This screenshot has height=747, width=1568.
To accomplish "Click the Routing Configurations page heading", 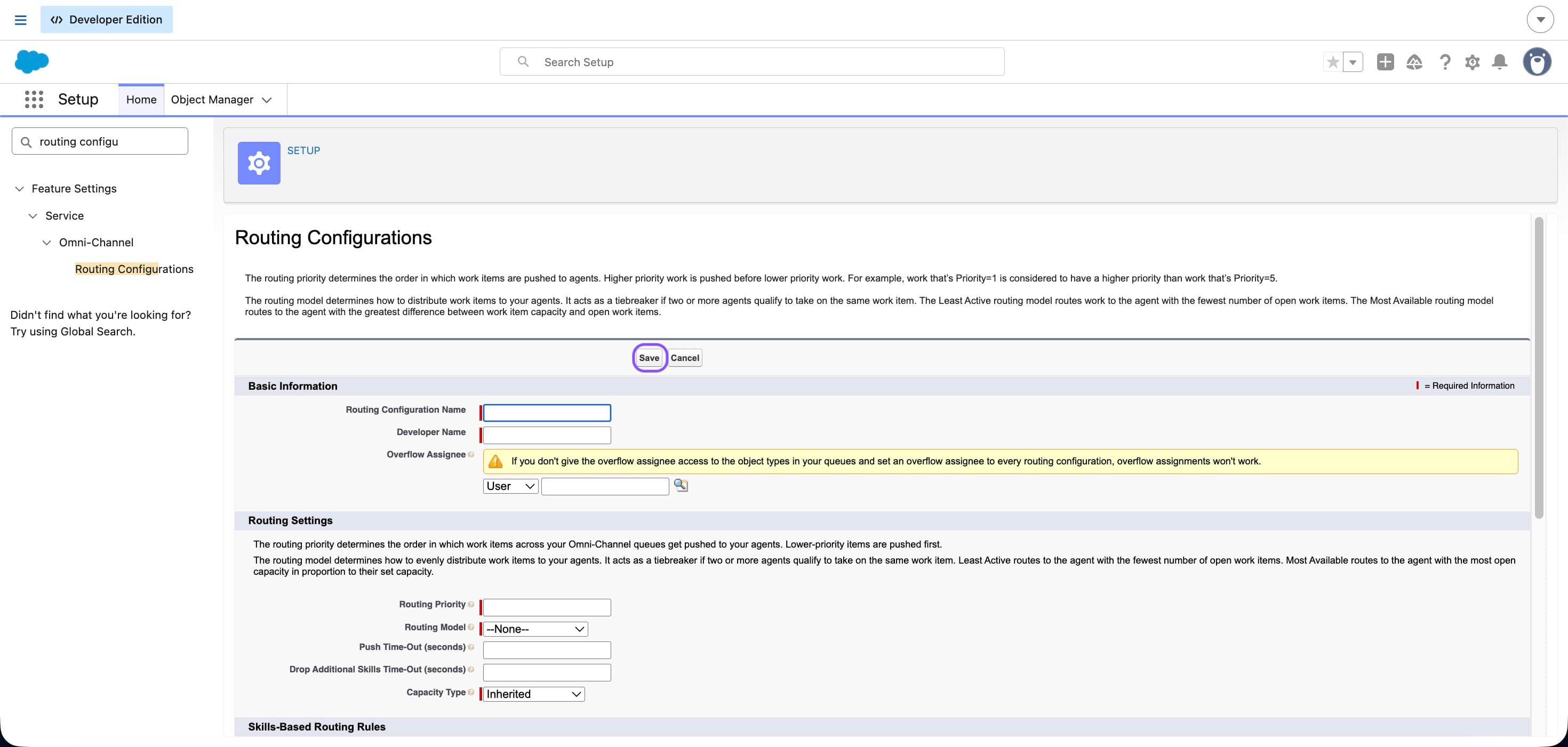I will (x=333, y=237).
